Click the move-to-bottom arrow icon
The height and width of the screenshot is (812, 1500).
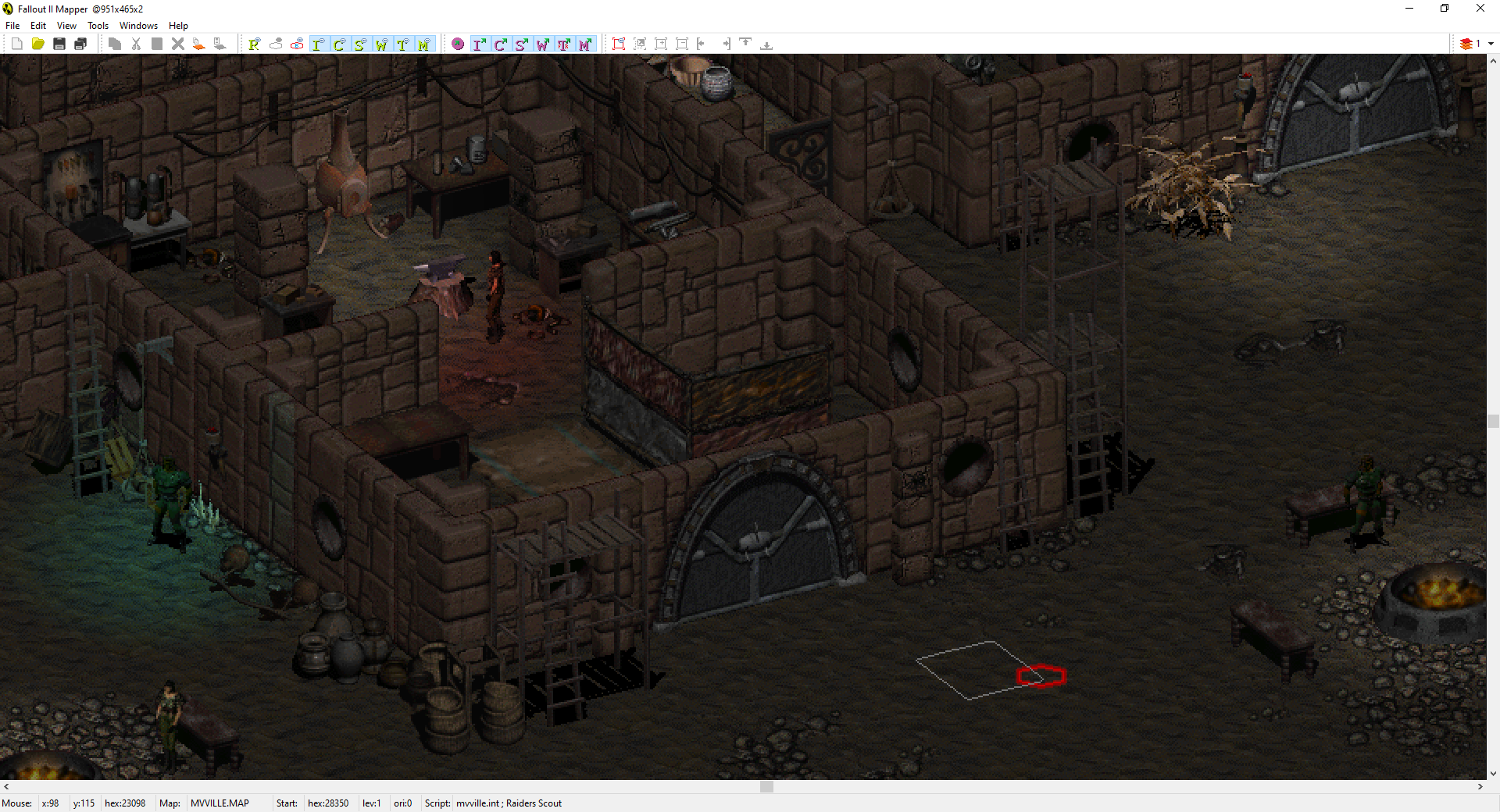point(766,45)
